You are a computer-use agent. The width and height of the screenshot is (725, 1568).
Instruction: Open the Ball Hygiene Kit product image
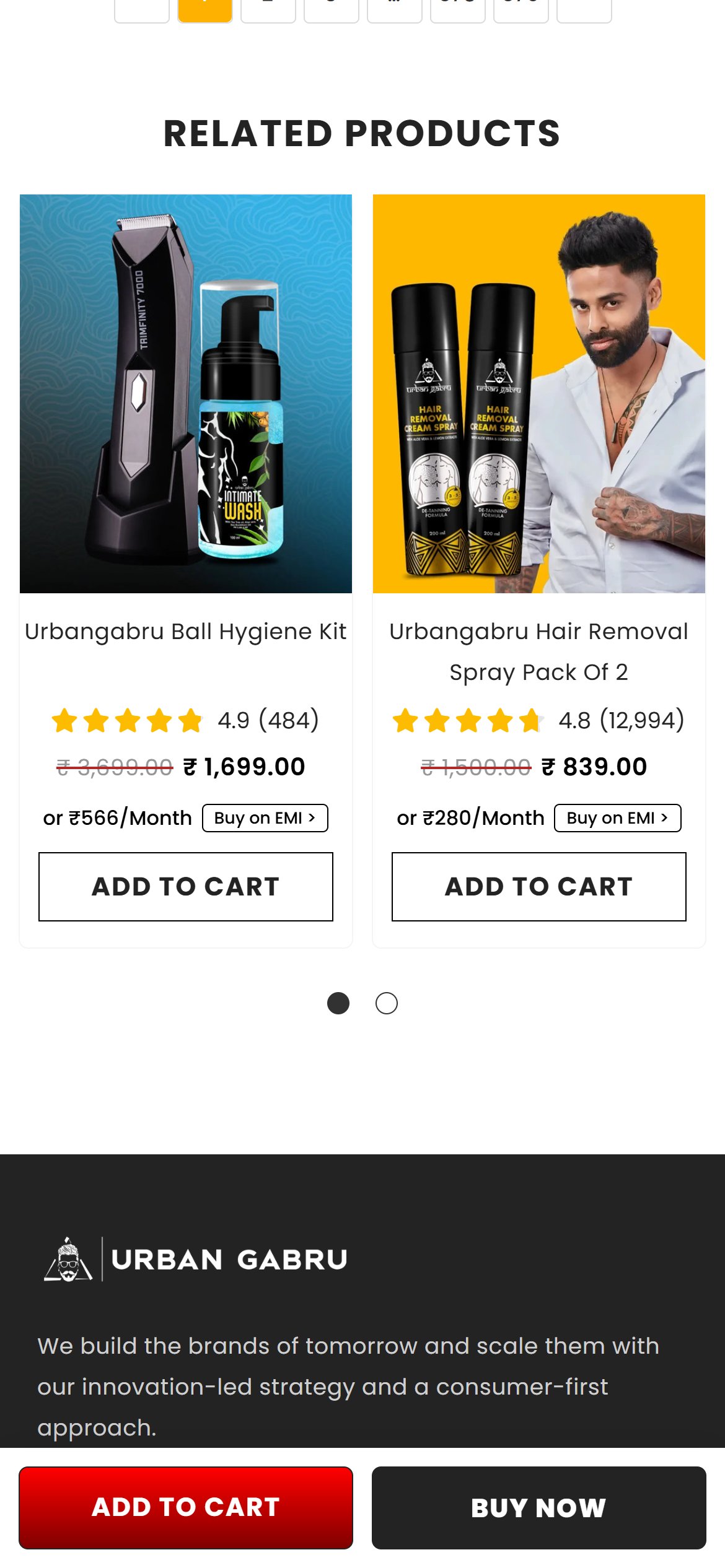[x=186, y=394]
